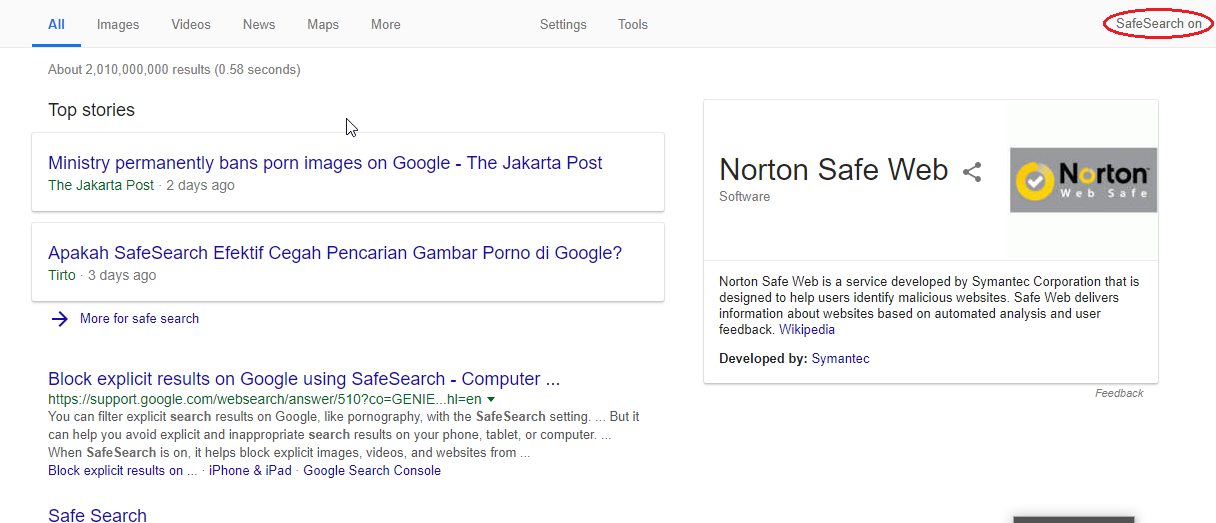1216x523 pixels.
Task: Open the Tirto story Apakah SafeSearch Efektif
Action: click(335, 253)
